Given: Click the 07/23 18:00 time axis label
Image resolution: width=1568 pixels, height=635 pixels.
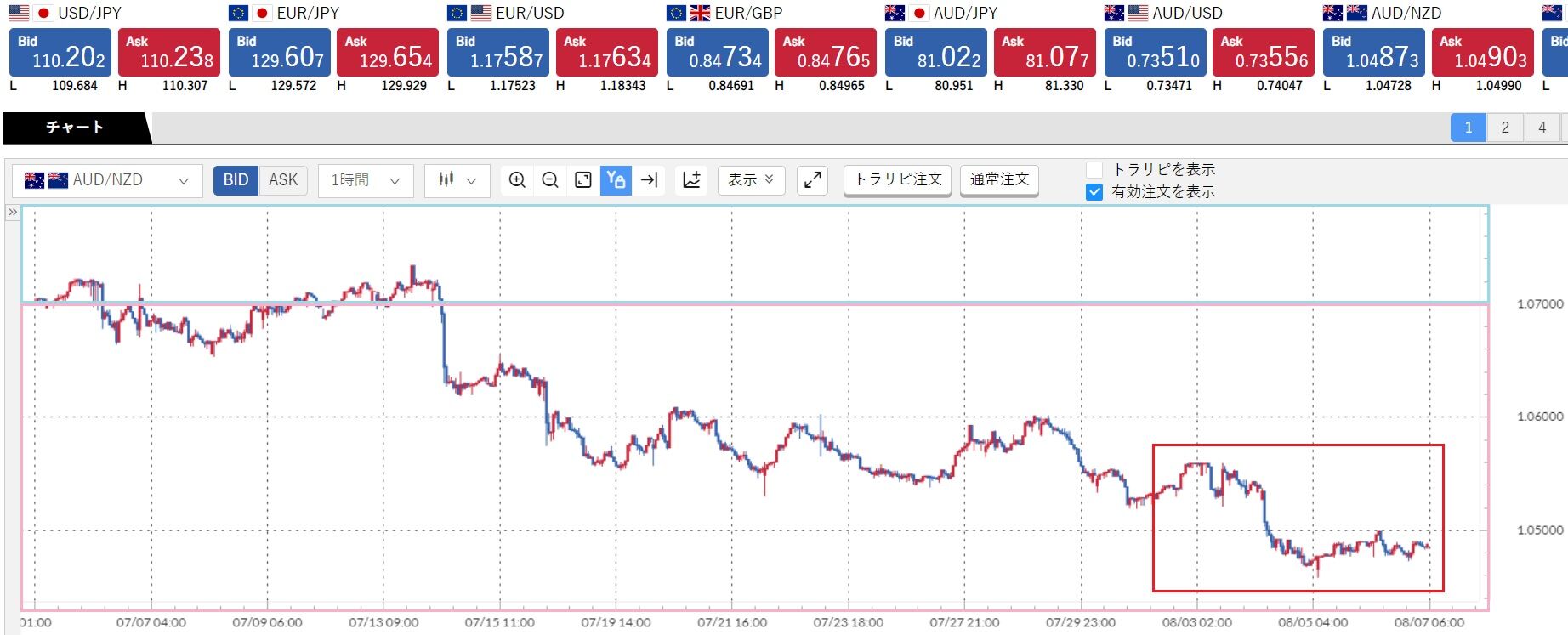Looking at the screenshot, I should (x=849, y=622).
